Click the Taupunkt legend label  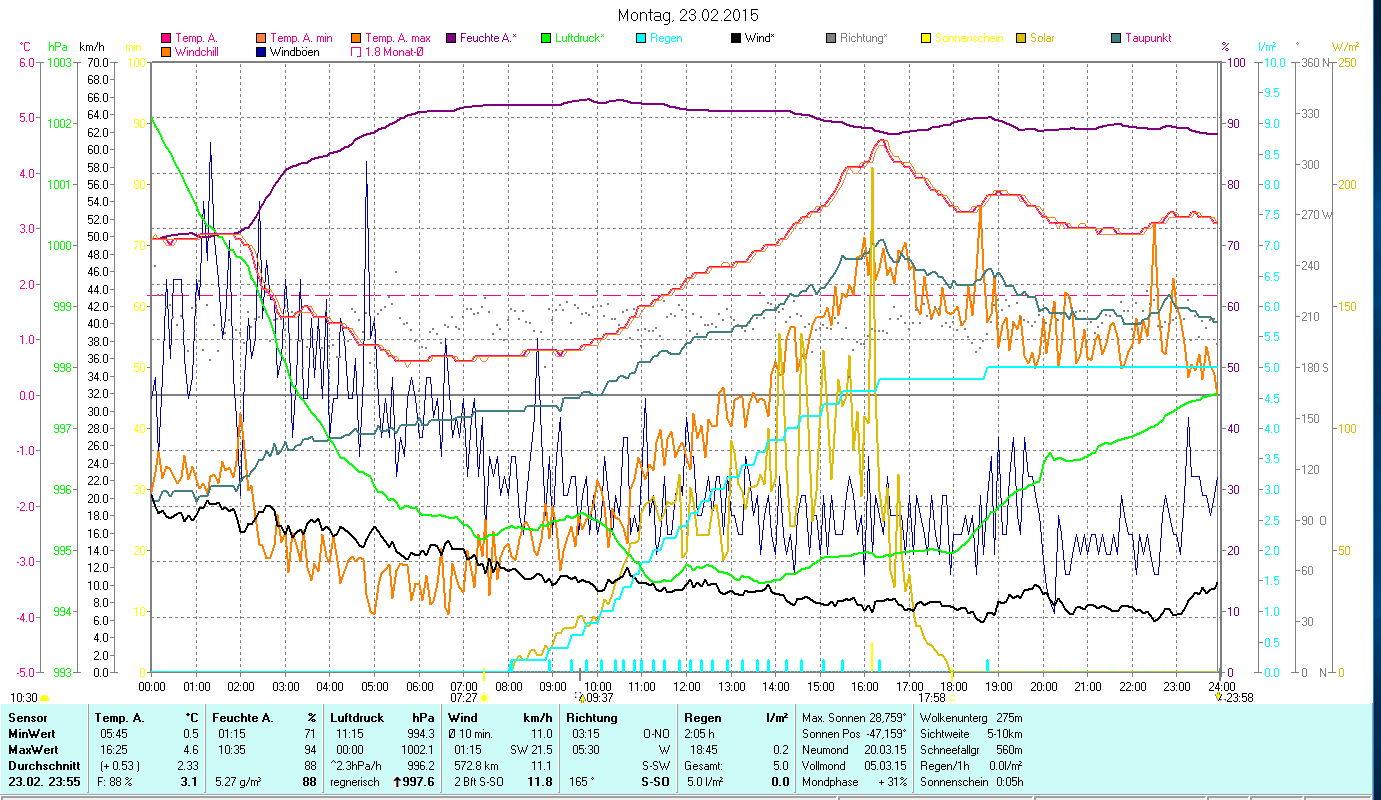[1147, 39]
